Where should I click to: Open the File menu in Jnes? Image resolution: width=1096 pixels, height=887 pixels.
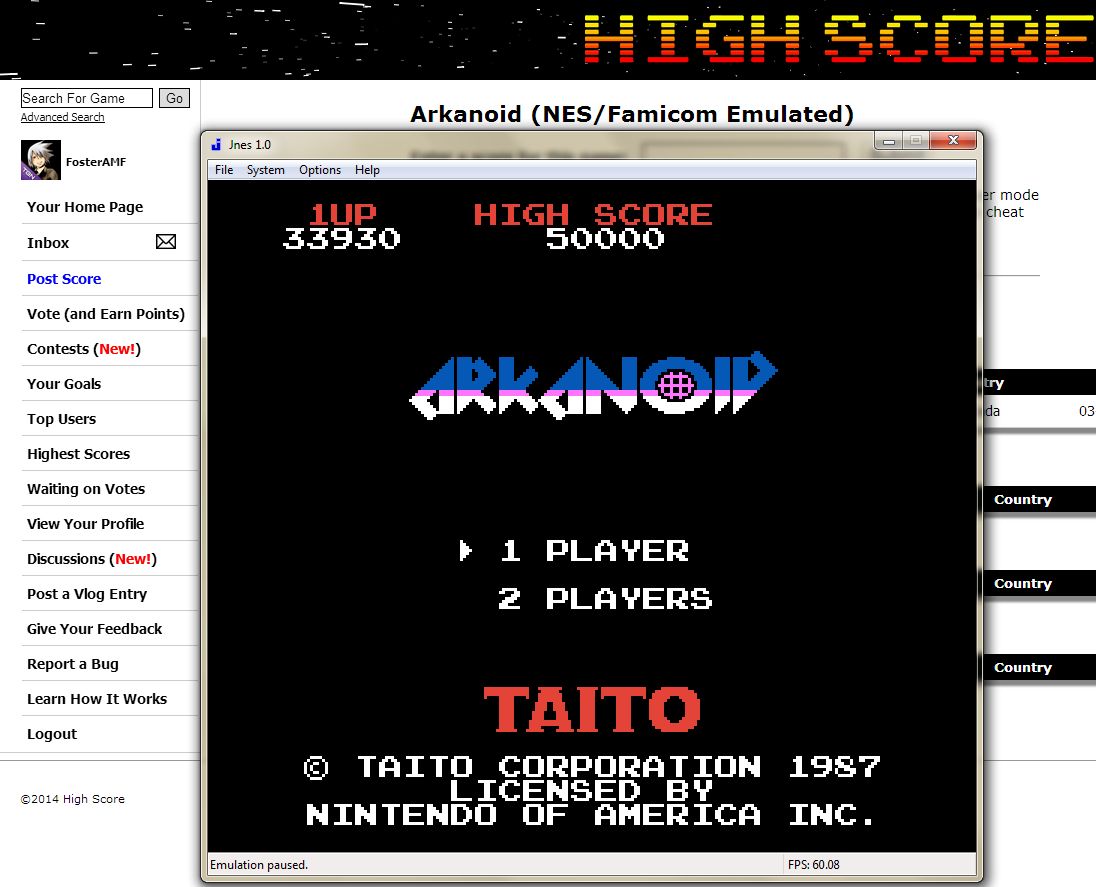point(224,170)
